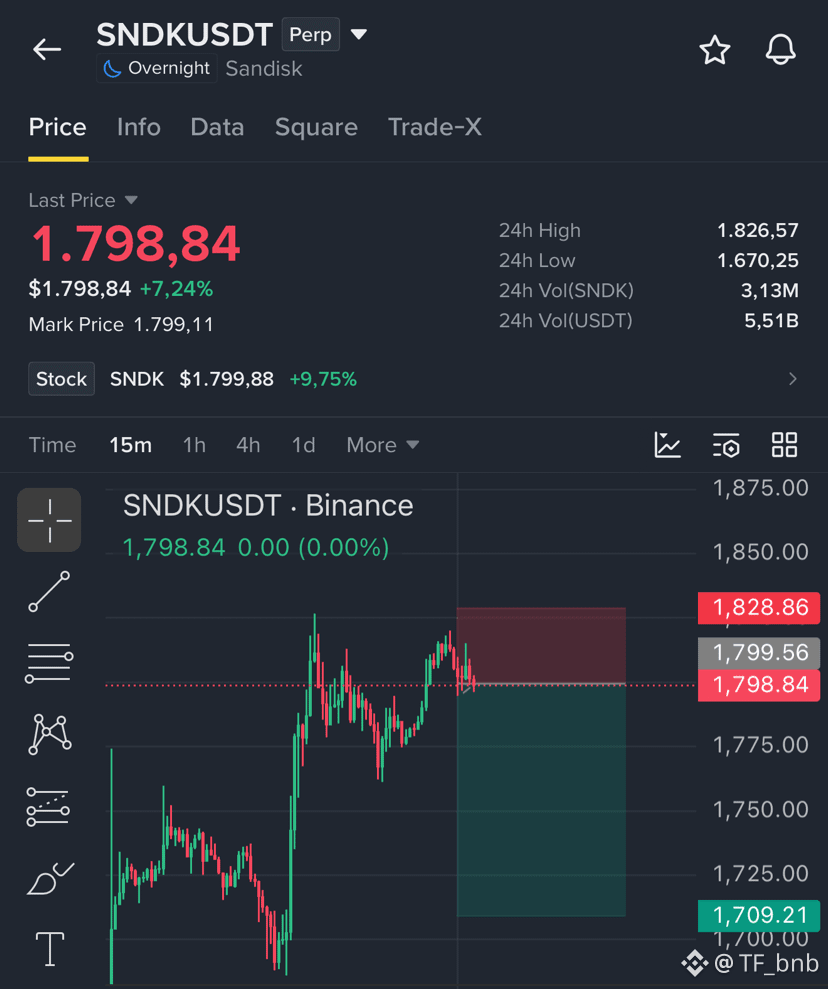
Task: Select the Time chart view
Action: [52, 445]
